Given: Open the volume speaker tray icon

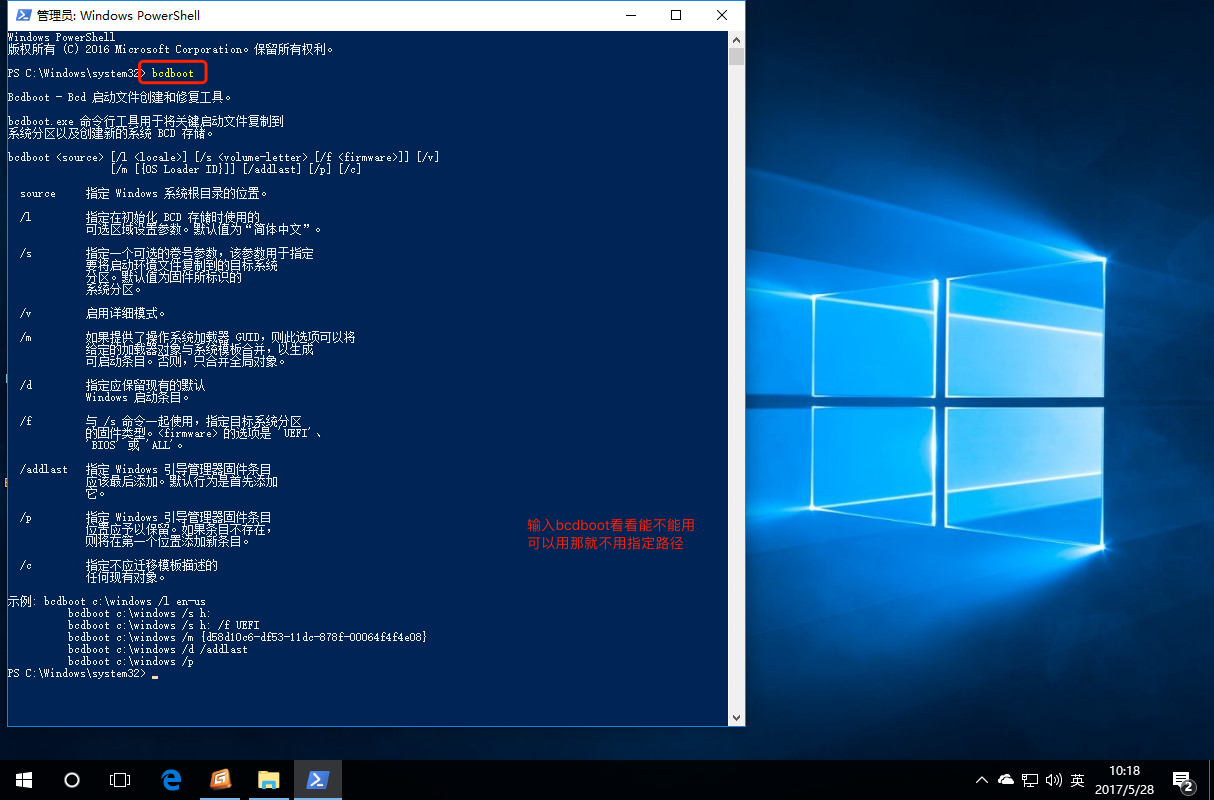Looking at the screenshot, I should pos(1054,780).
